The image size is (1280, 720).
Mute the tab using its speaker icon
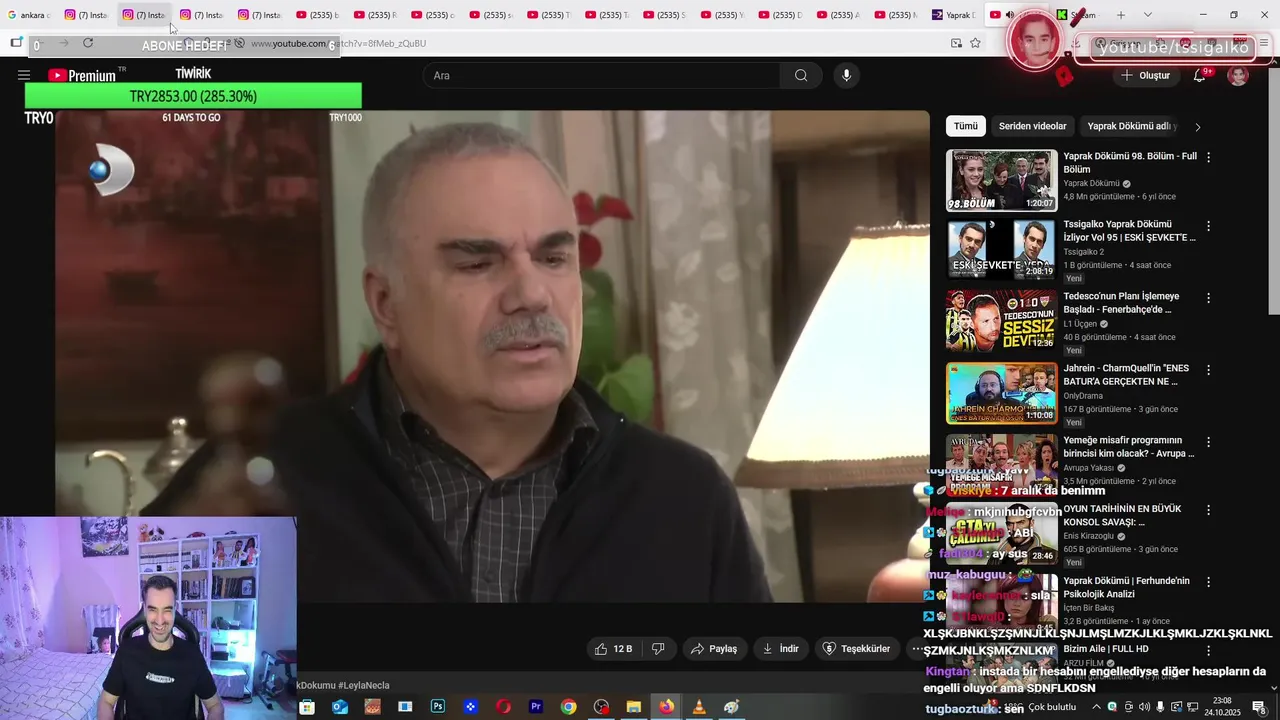pos(1010,15)
